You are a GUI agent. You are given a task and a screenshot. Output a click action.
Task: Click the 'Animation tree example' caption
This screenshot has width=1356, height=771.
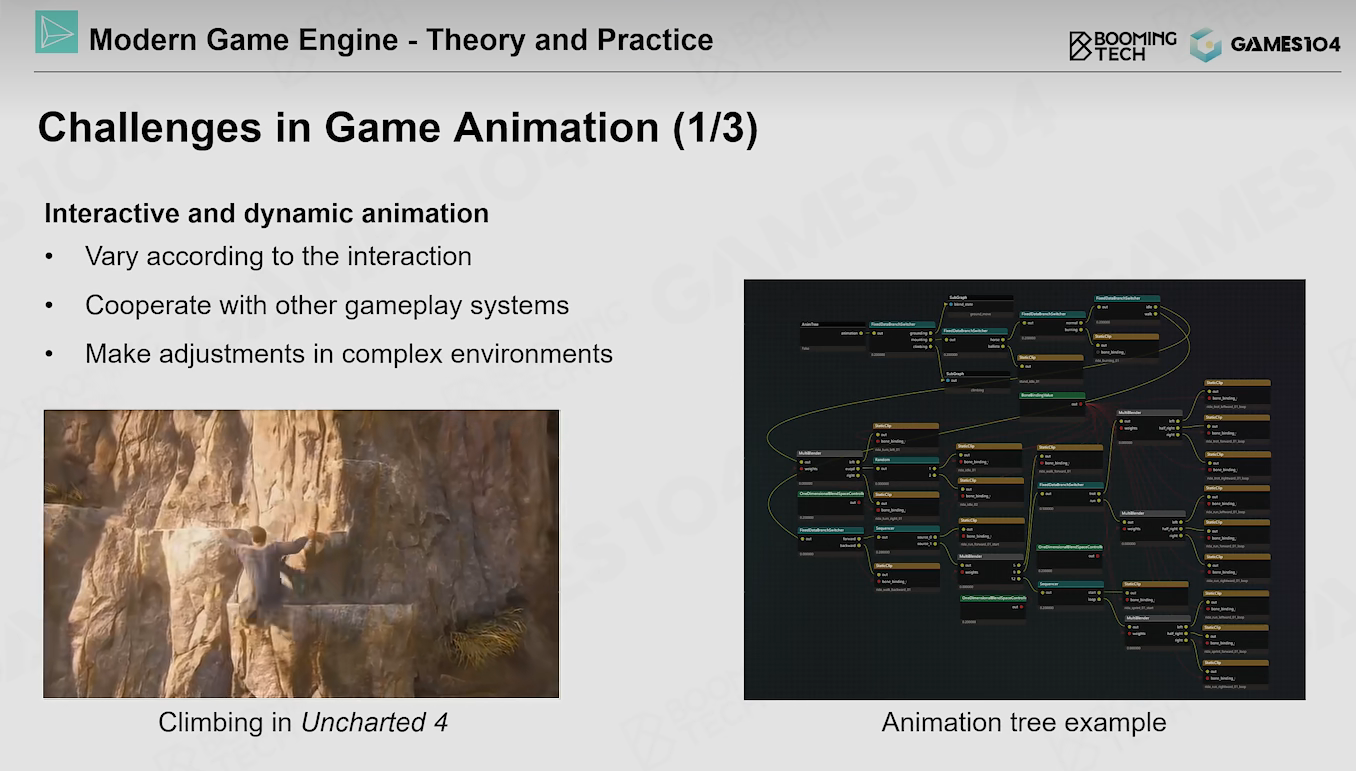(1024, 722)
